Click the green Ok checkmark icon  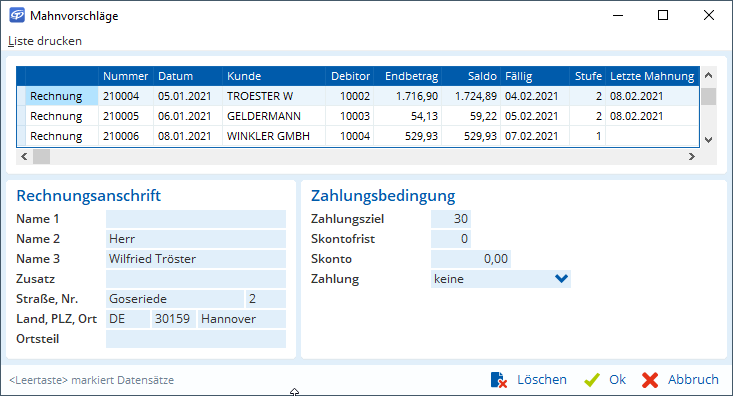592,380
